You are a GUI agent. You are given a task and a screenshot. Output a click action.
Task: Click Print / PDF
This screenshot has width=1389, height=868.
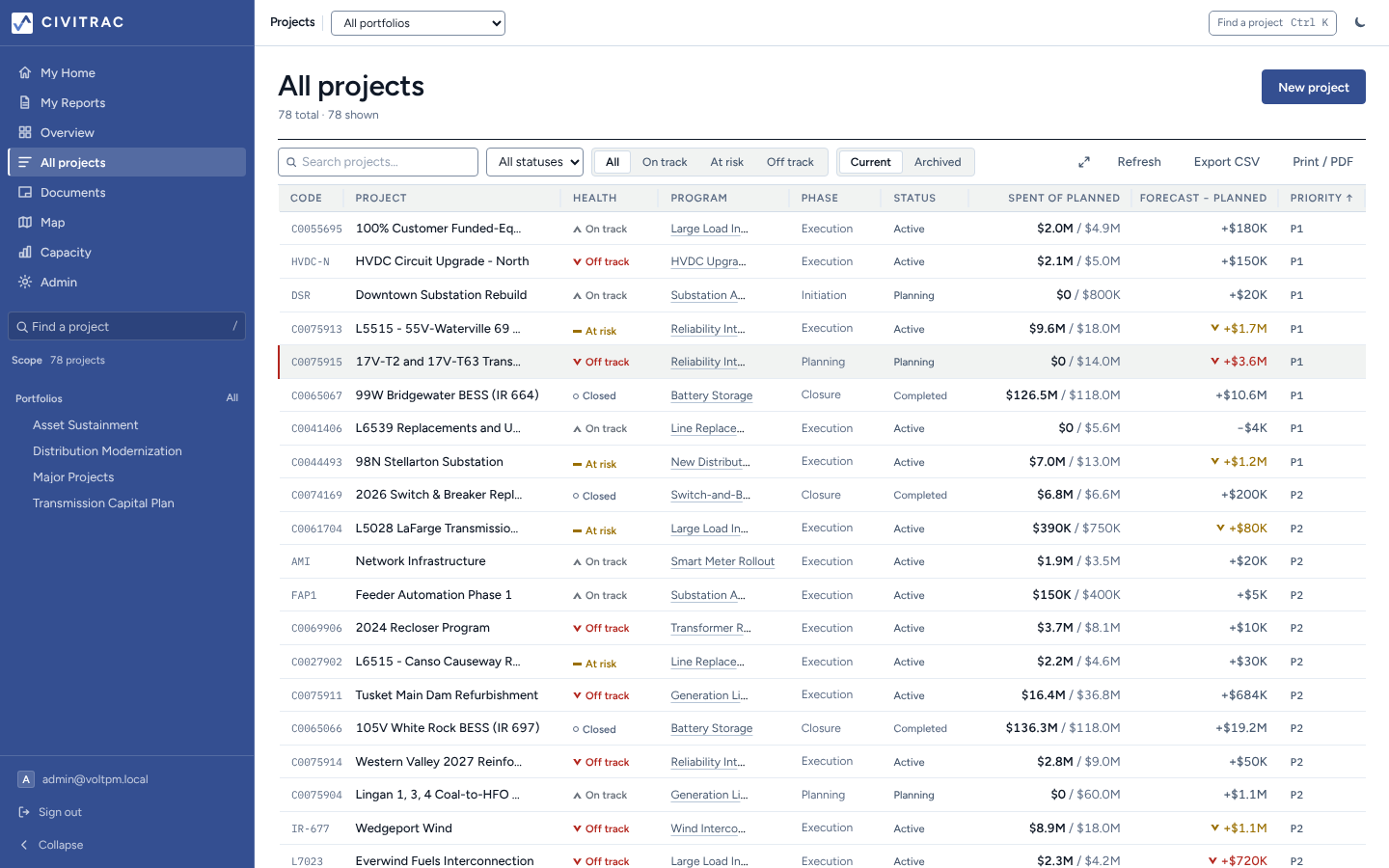(1323, 162)
